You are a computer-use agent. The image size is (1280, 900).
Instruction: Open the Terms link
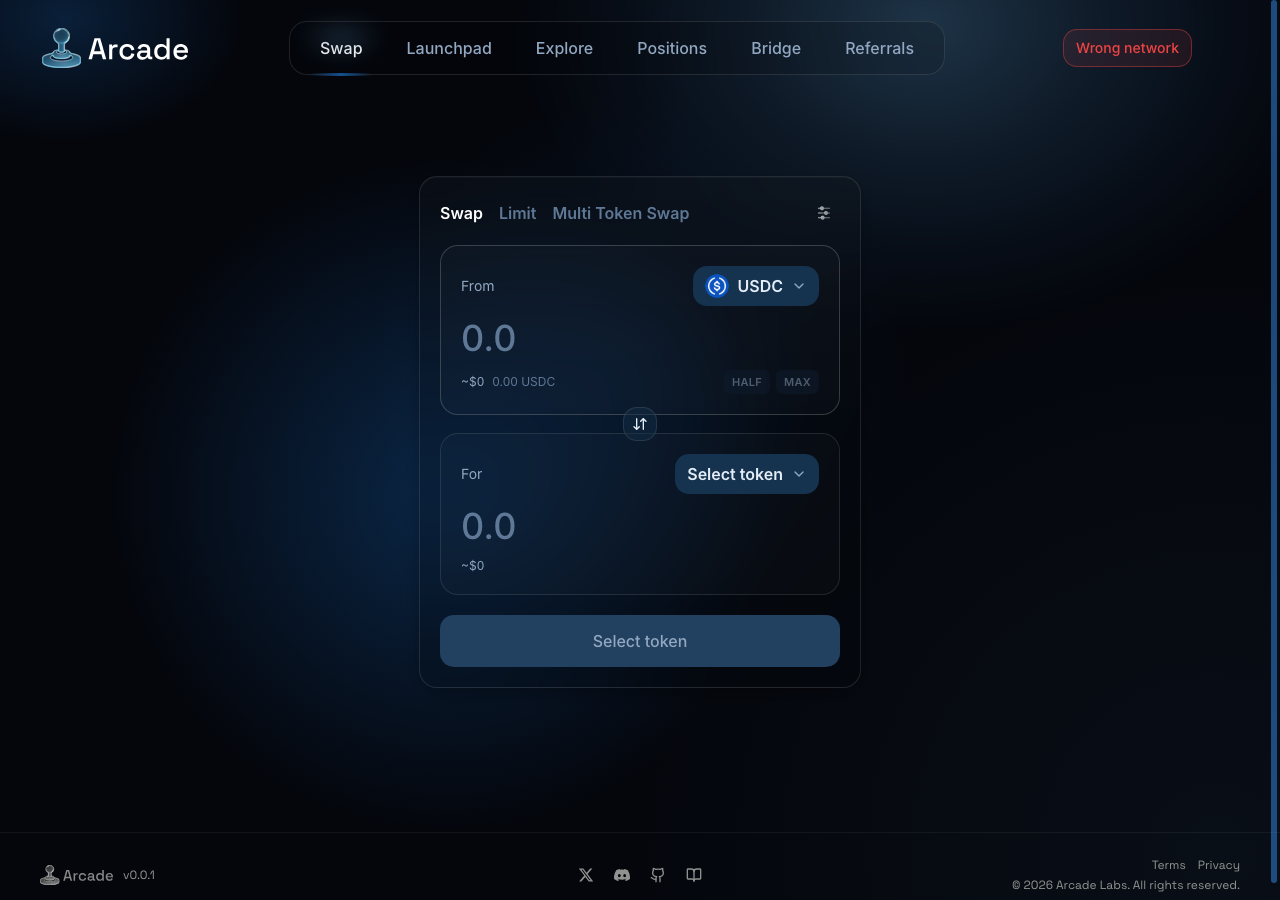click(x=1168, y=865)
